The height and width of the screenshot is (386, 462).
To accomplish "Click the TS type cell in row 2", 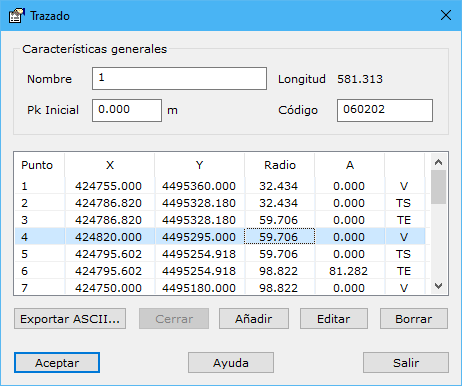I will pos(403,203).
